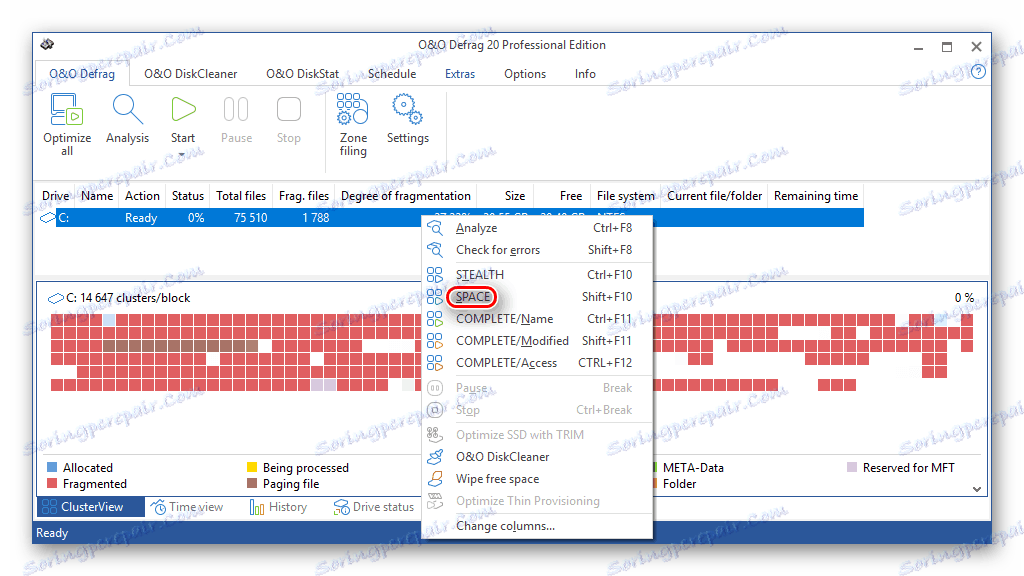
Task: Choose O&O DiskCleaner from context menu
Action: (537, 457)
